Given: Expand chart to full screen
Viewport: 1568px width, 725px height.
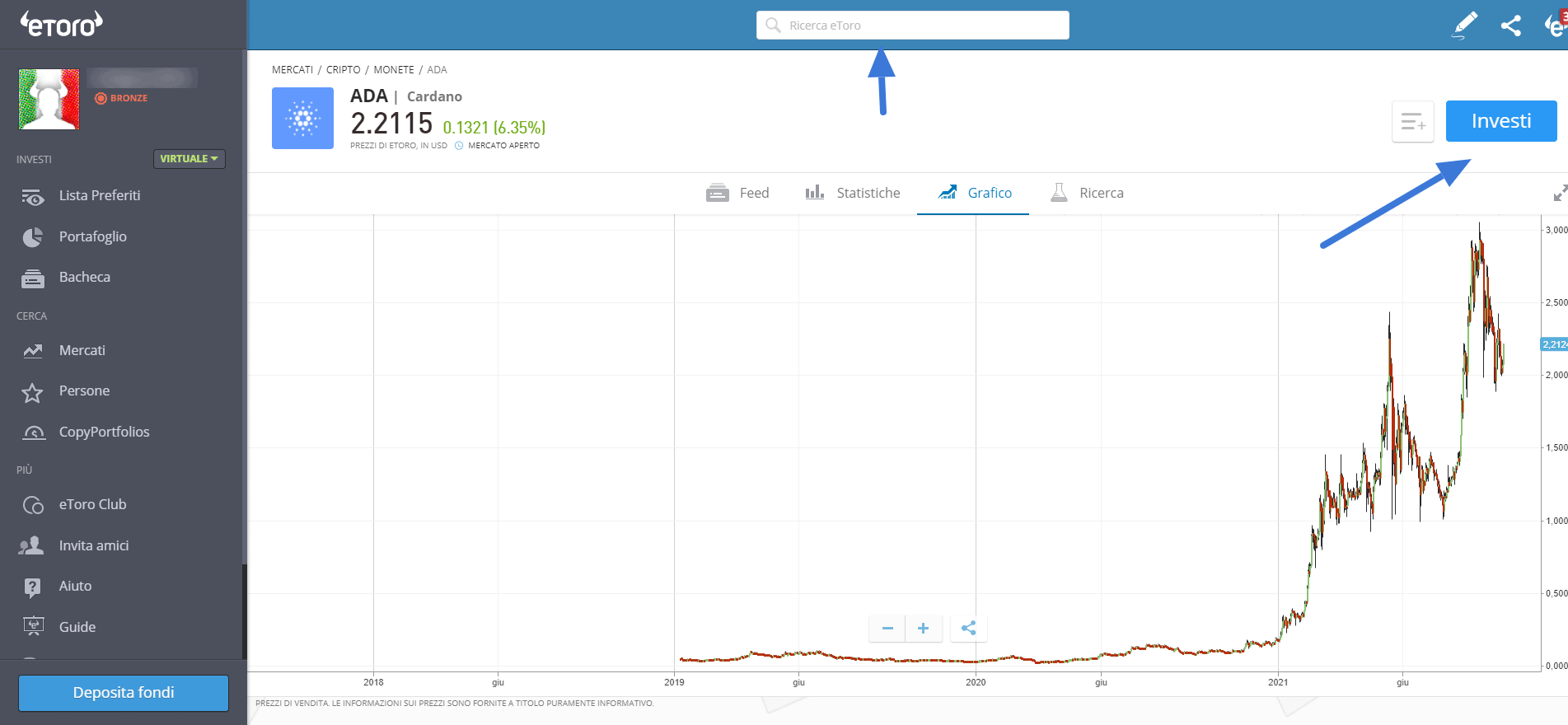Looking at the screenshot, I should pos(1560,193).
